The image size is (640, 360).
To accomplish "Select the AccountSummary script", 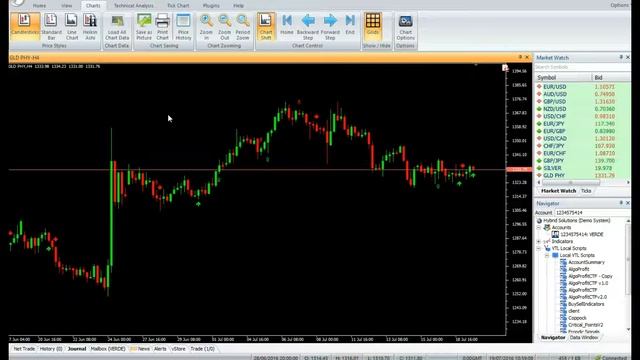I will pyautogui.click(x=586, y=262).
